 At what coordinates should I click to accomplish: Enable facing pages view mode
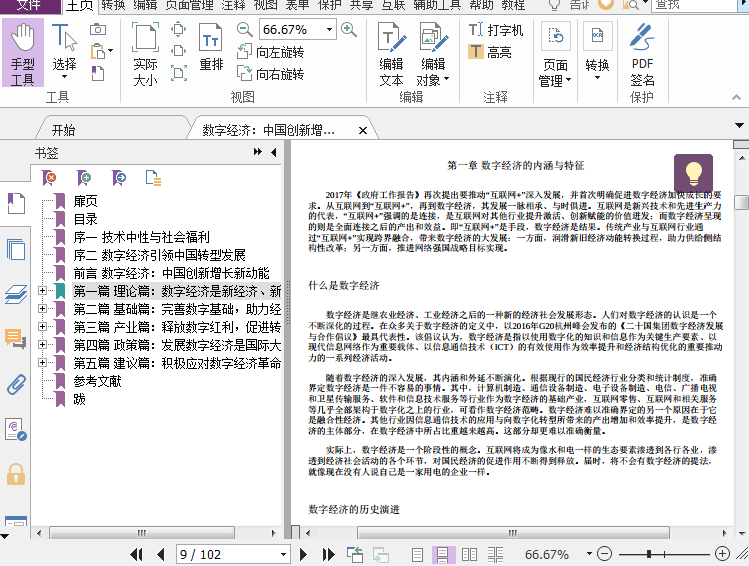click(x=469, y=555)
